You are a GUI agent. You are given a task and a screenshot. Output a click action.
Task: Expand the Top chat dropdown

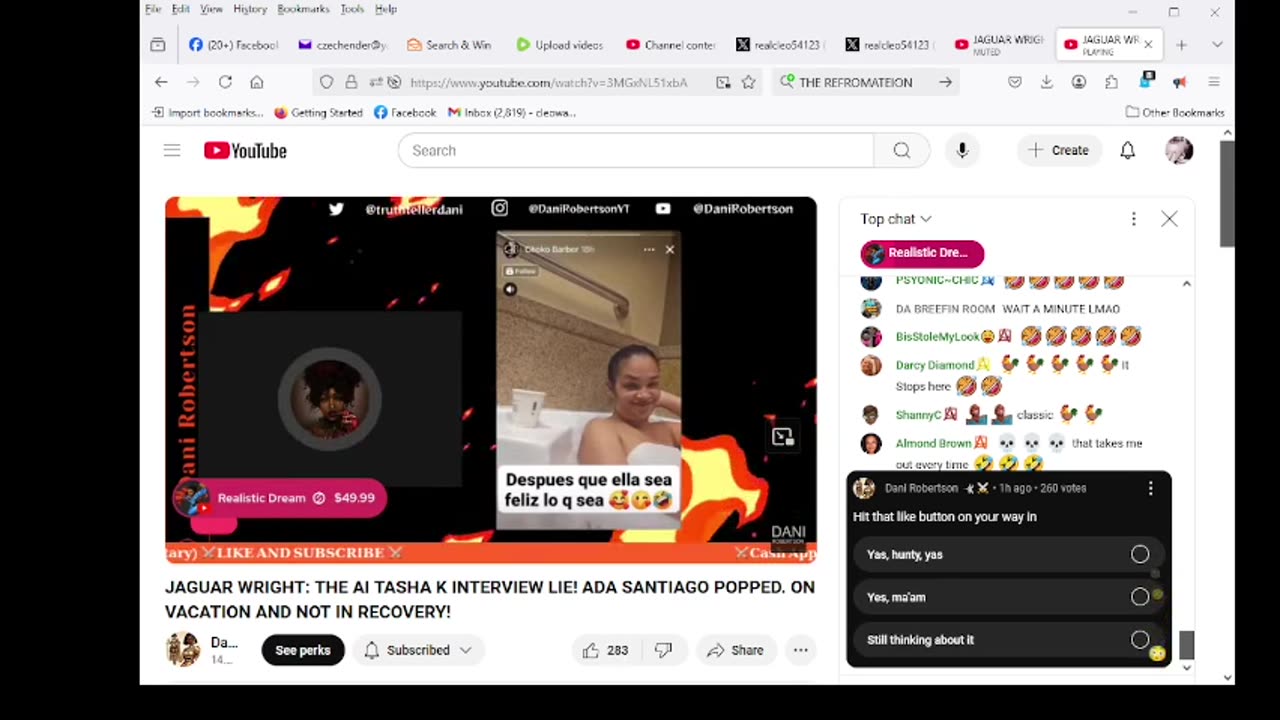point(896,219)
